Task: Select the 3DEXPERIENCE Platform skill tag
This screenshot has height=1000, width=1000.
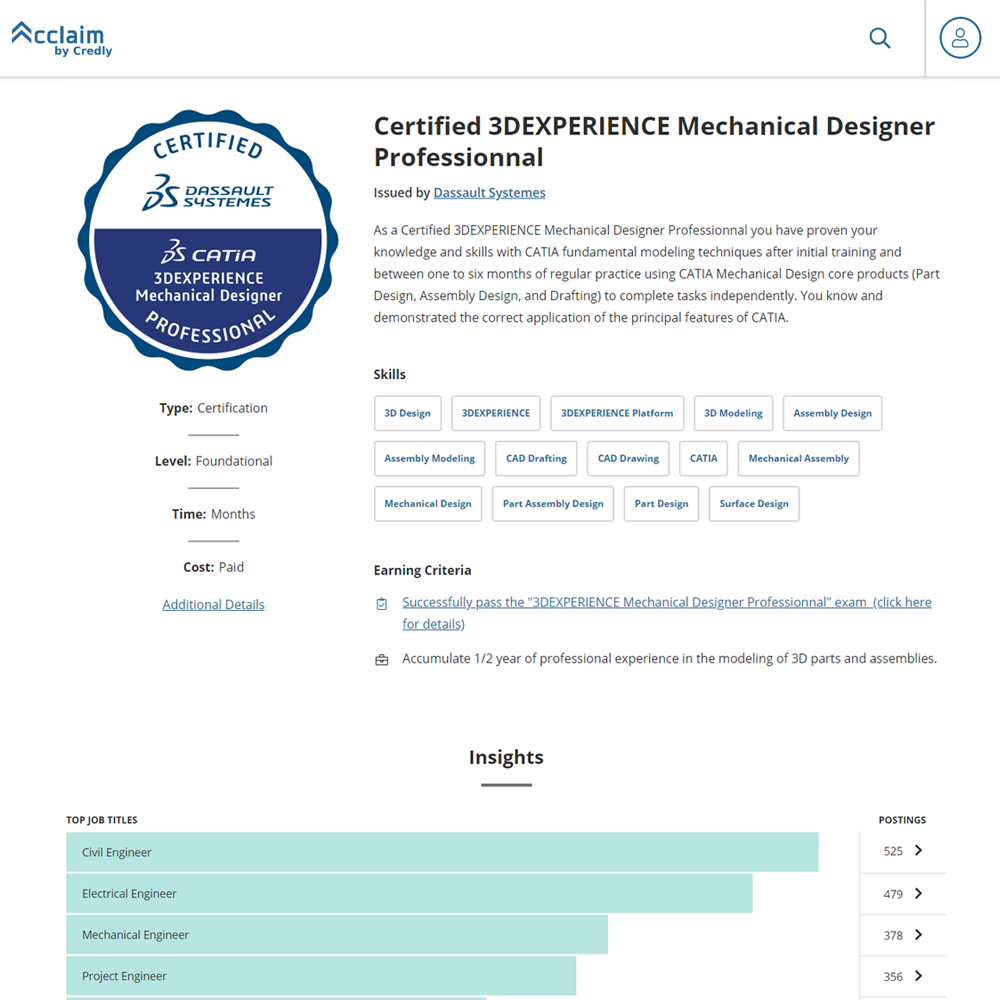Action: pos(617,413)
